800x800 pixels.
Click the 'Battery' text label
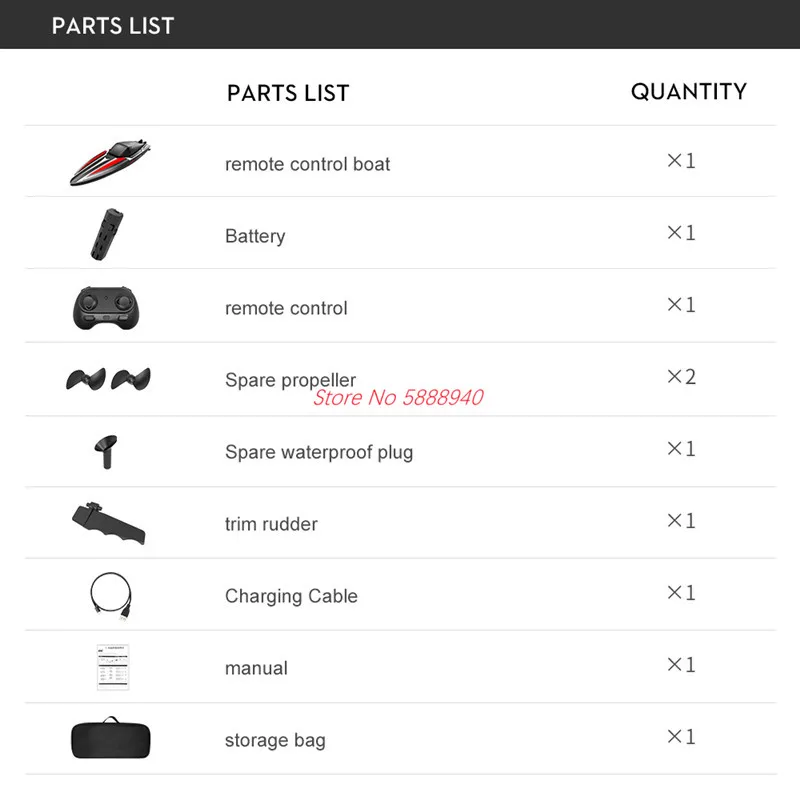click(x=255, y=236)
